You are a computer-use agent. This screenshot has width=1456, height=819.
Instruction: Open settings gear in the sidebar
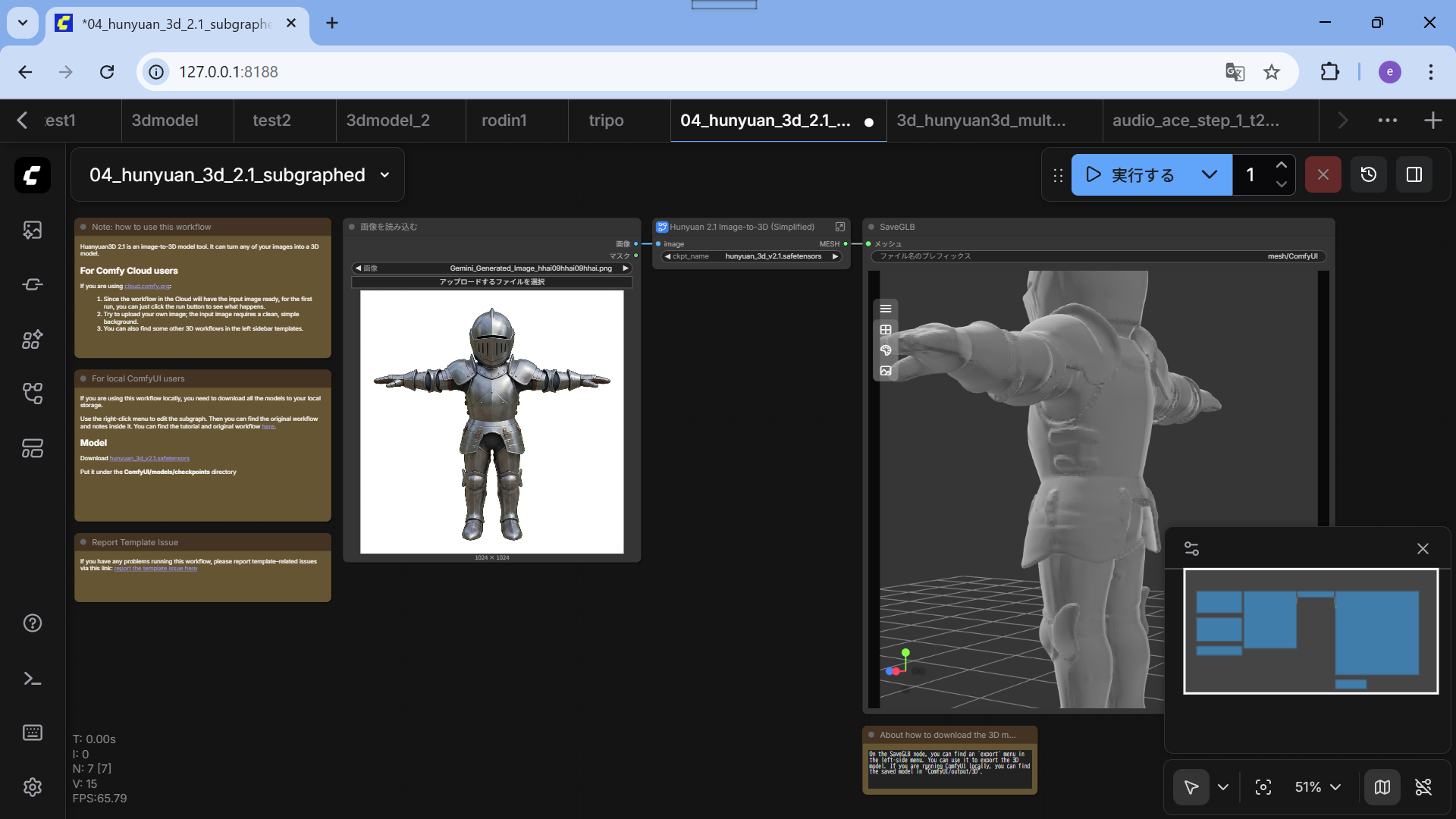(x=32, y=787)
